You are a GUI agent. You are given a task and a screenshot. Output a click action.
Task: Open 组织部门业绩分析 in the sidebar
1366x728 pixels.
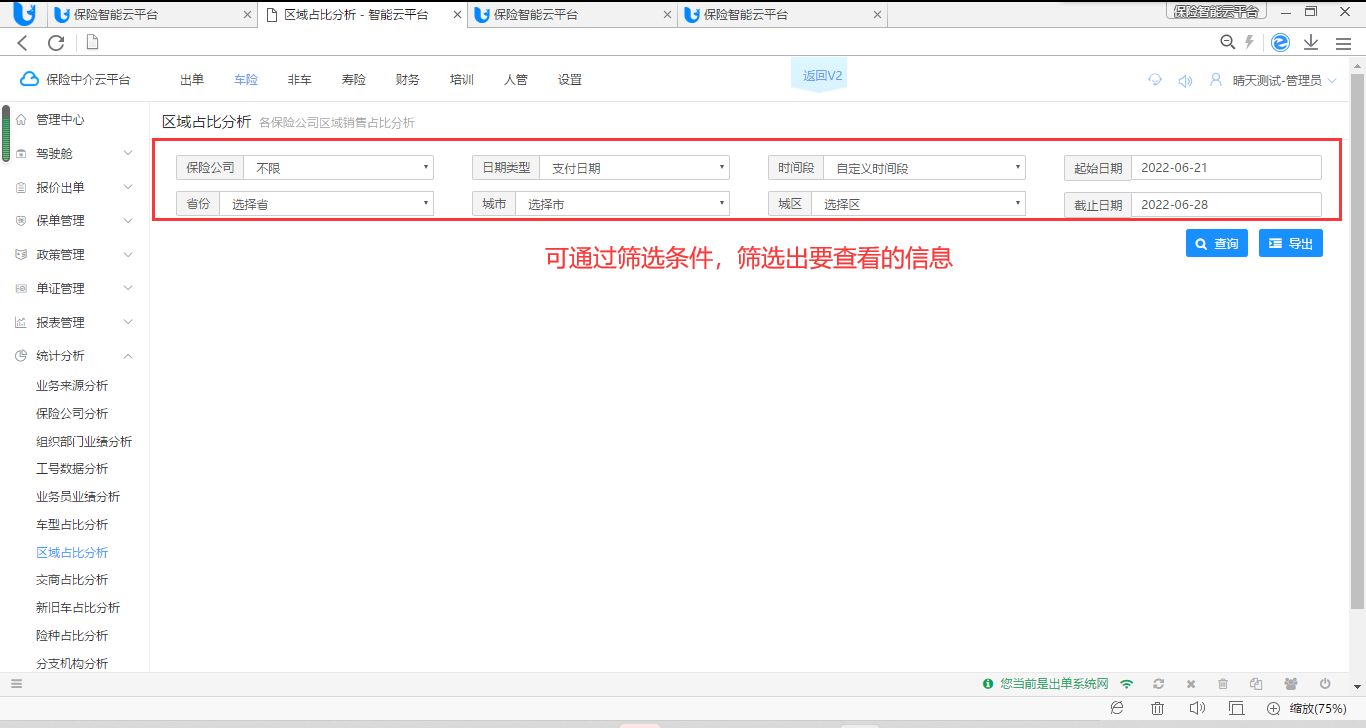[x=84, y=441]
